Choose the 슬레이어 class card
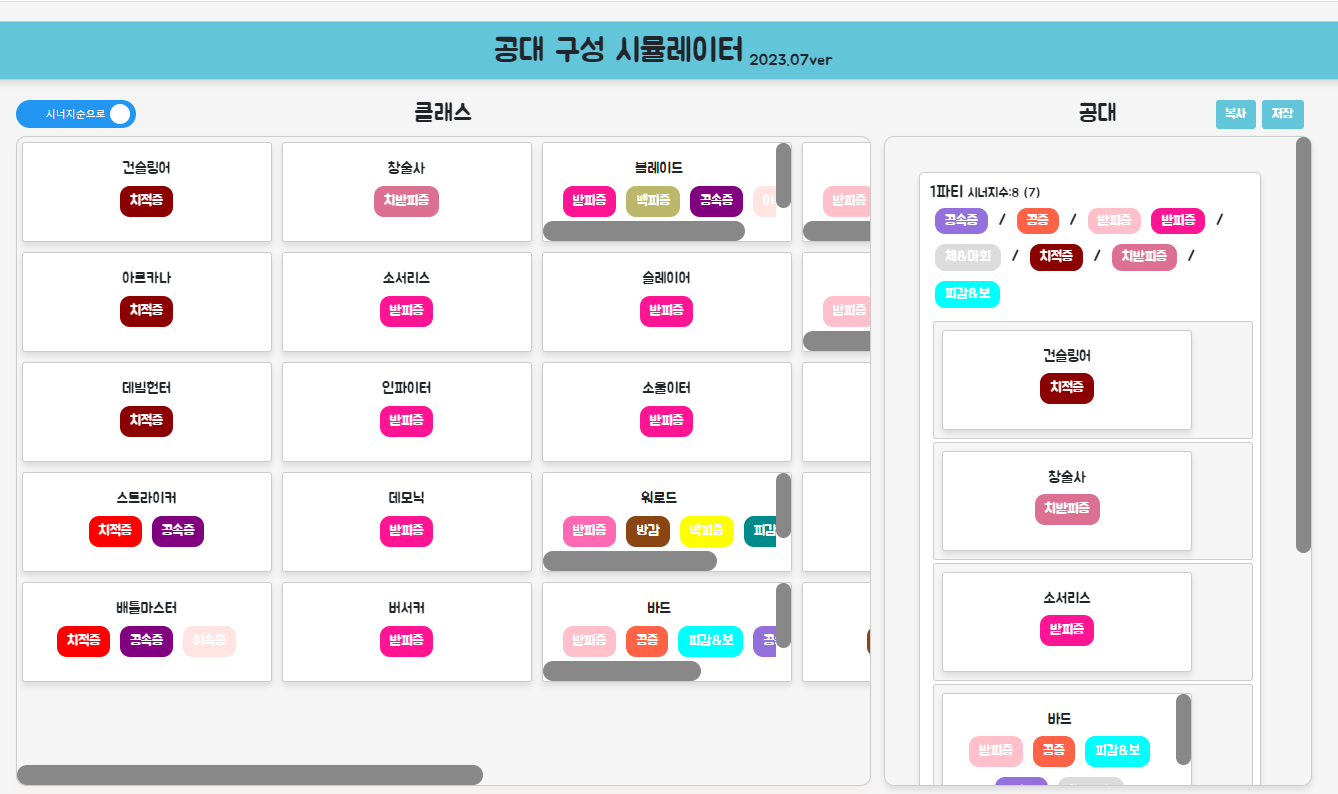This screenshot has width=1338, height=794. pyautogui.click(x=666, y=301)
